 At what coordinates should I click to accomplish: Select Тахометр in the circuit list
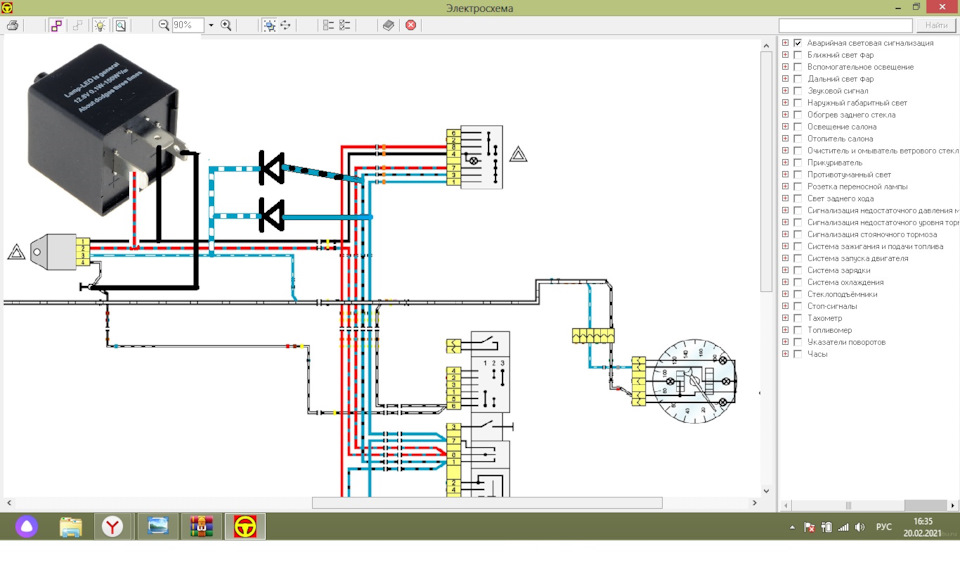(x=824, y=318)
